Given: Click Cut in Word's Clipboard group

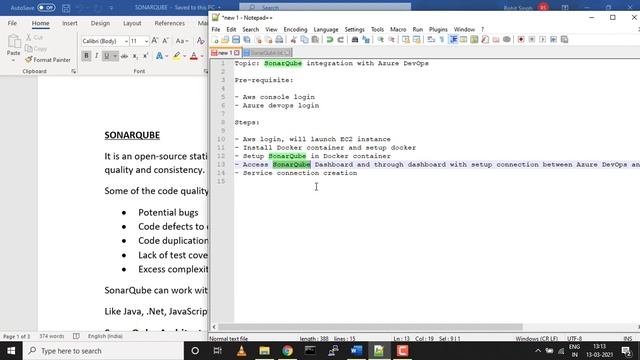Looking at the screenshot, I should [x=34, y=38].
